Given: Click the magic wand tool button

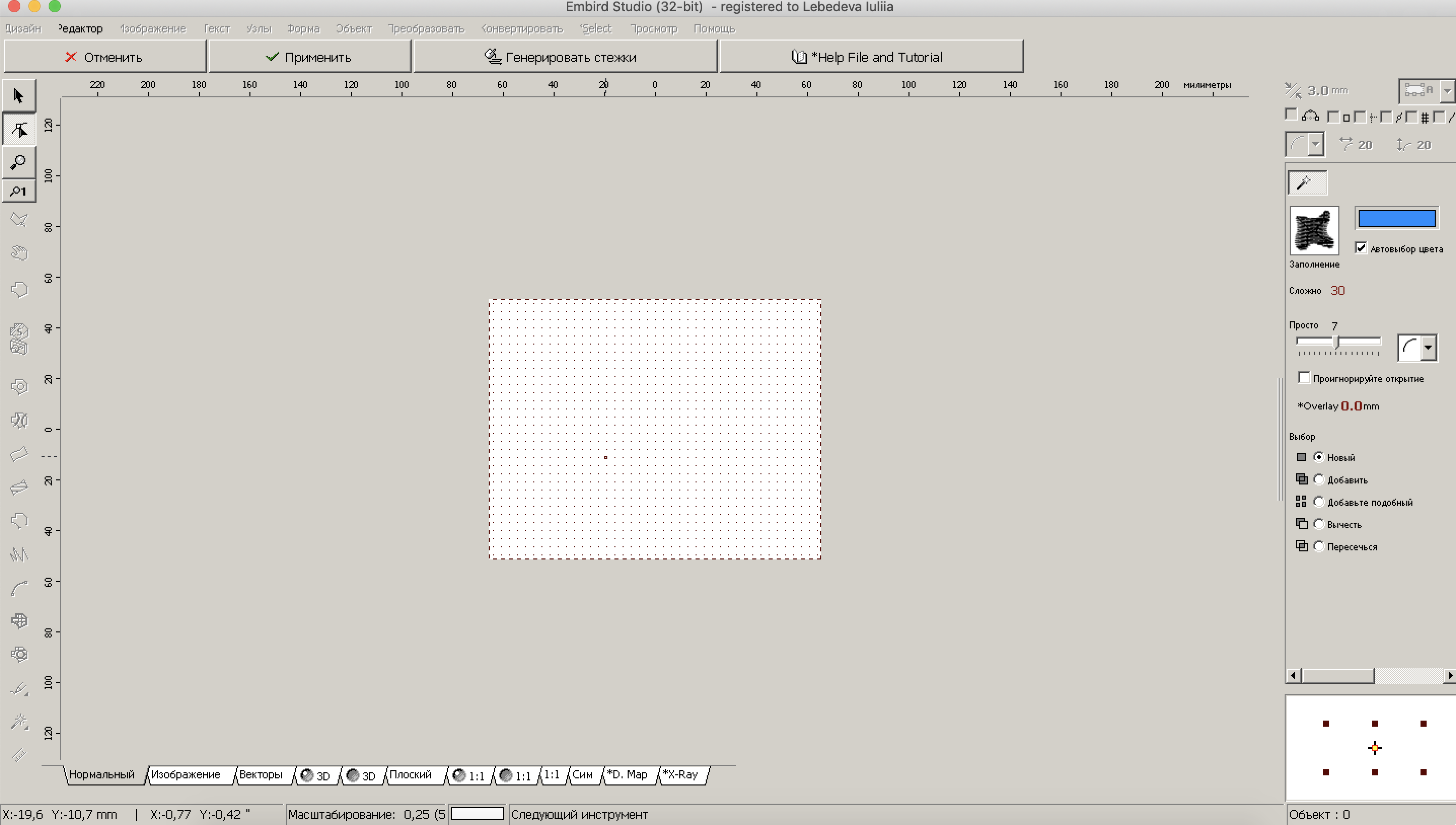Looking at the screenshot, I should coord(1307,183).
